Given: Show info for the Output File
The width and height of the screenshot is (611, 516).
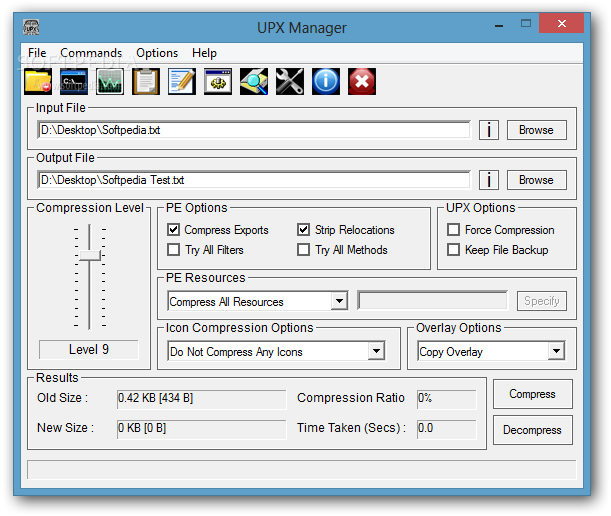Looking at the screenshot, I should pos(489,180).
